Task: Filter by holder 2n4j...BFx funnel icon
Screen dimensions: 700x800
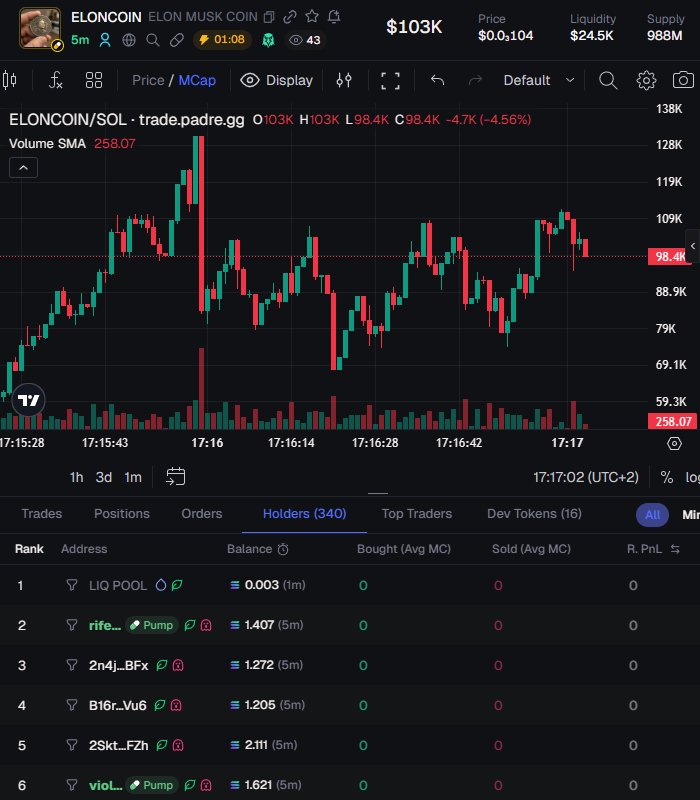Action: pos(72,665)
